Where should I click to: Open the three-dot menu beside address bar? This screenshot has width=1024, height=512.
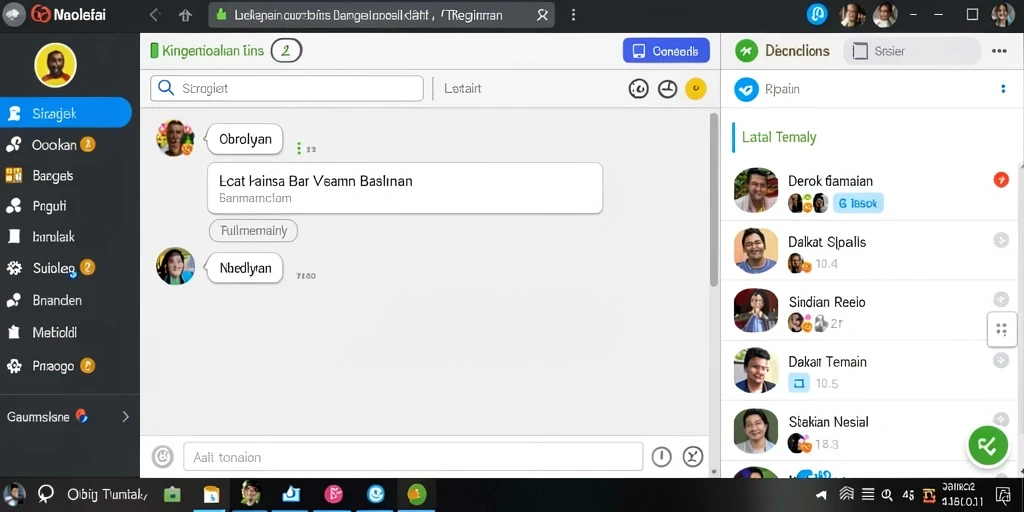(x=573, y=15)
